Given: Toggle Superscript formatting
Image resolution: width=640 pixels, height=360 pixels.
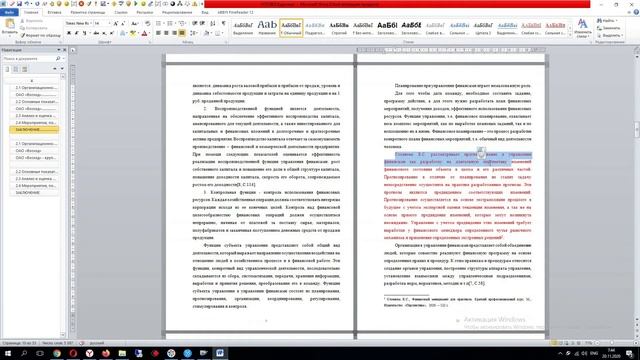Looking at the screenshot, I should (x=111, y=33).
